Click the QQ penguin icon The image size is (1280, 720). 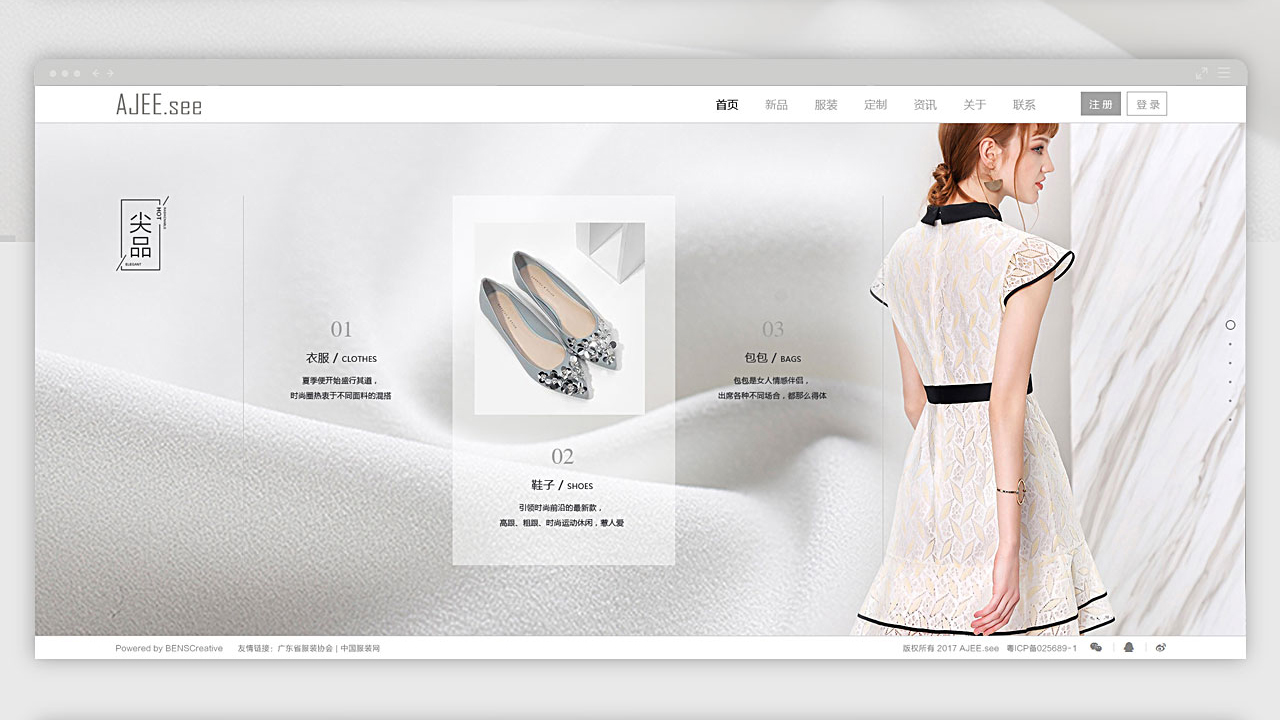1129,648
